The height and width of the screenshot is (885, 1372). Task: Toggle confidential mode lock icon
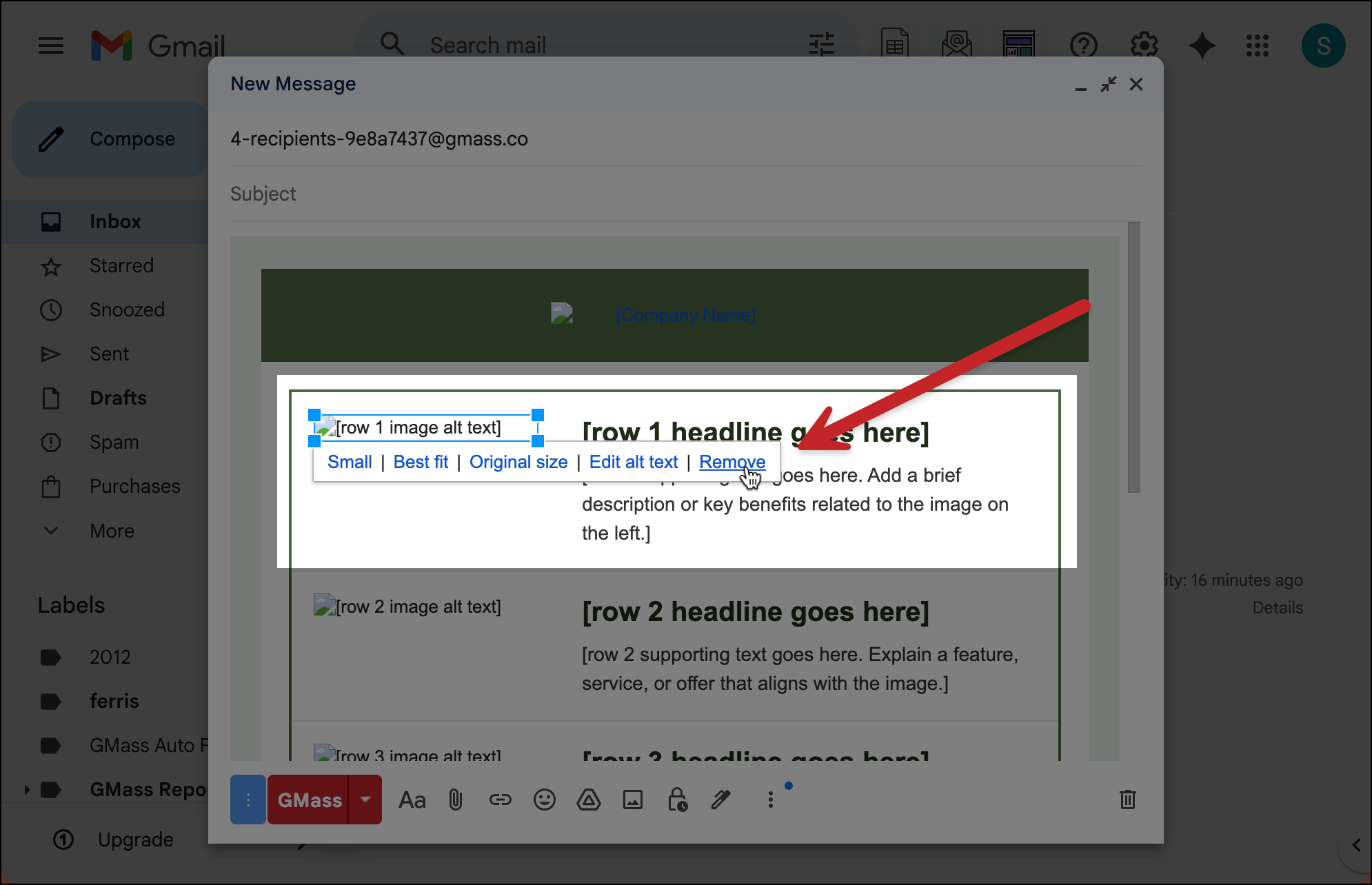click(677, 800)
